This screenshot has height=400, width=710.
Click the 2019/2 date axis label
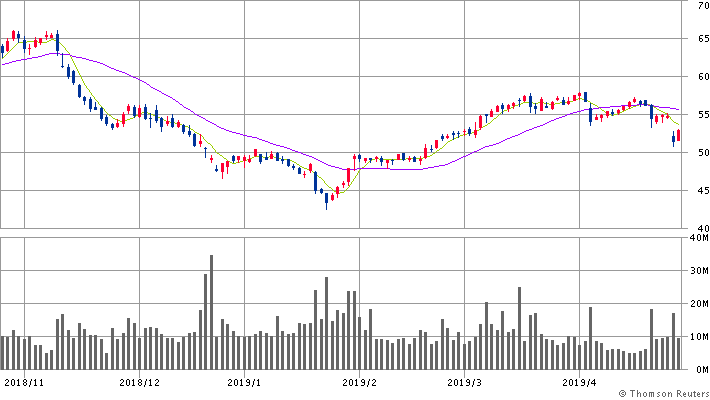click(360, 383)
